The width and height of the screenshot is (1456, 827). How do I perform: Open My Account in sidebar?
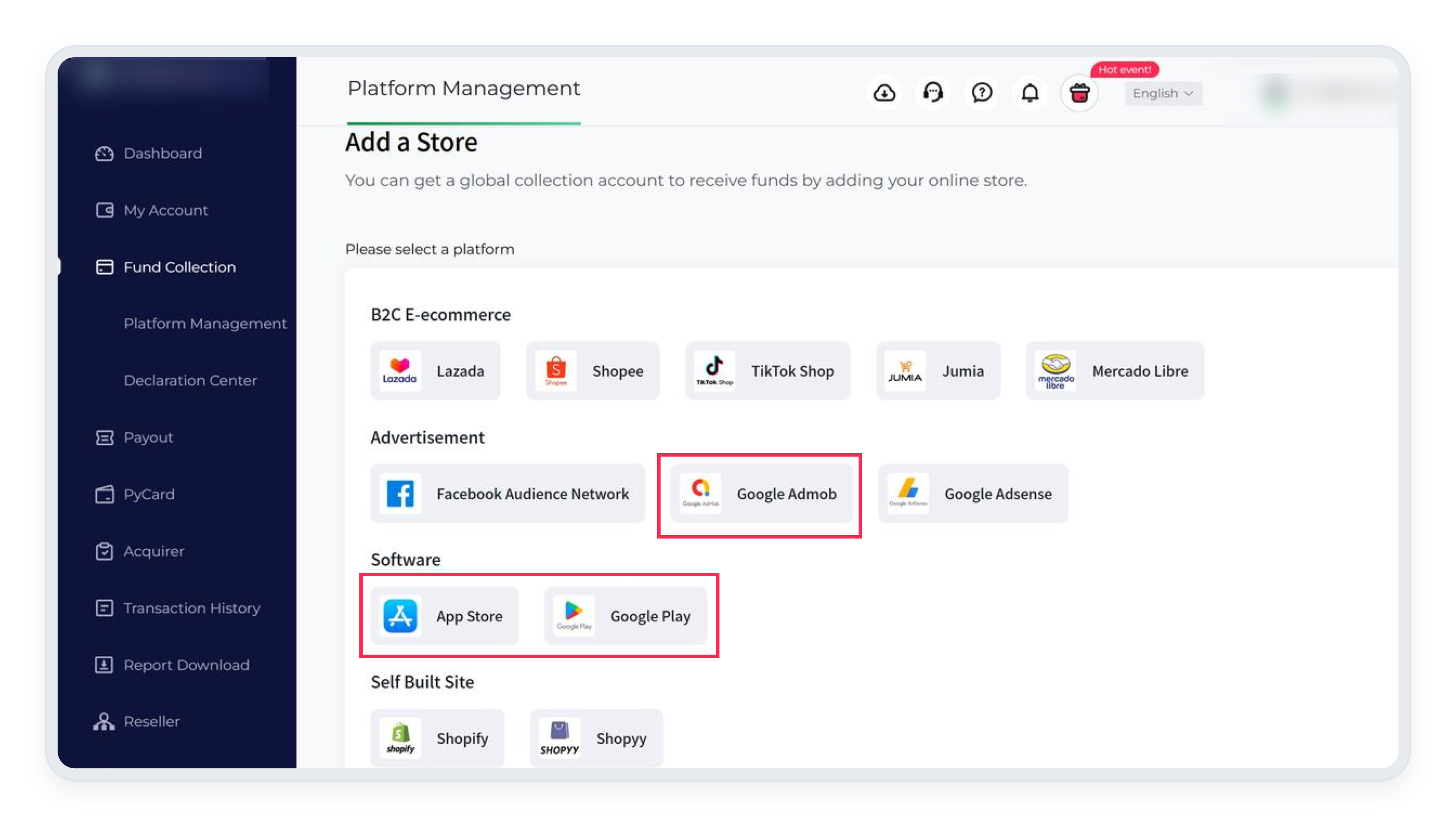coord(165,210)
